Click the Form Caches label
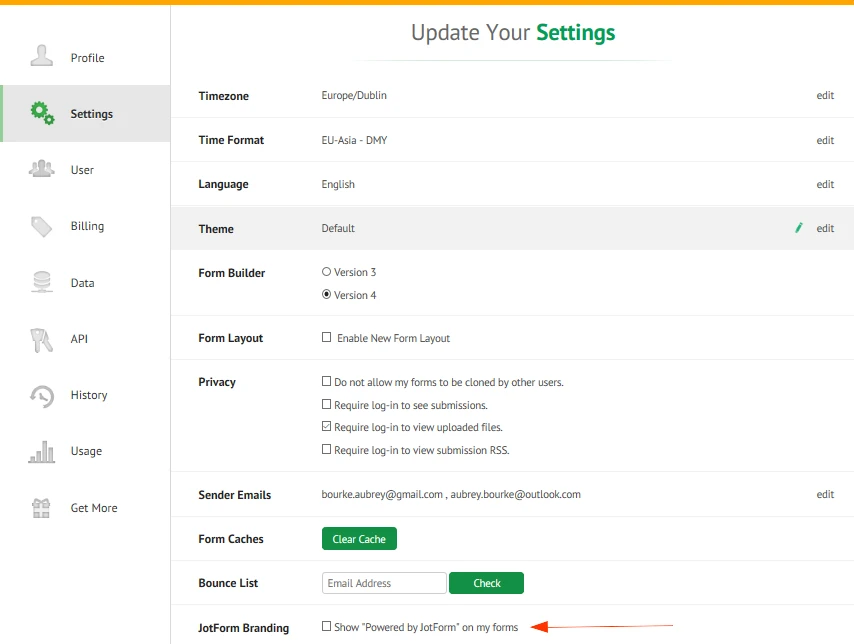854x644 pixels. click(x=231, y=539)
